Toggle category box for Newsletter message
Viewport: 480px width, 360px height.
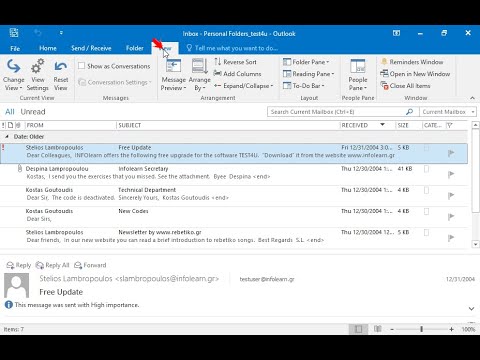pyautogui.click(x=426, y=233)
